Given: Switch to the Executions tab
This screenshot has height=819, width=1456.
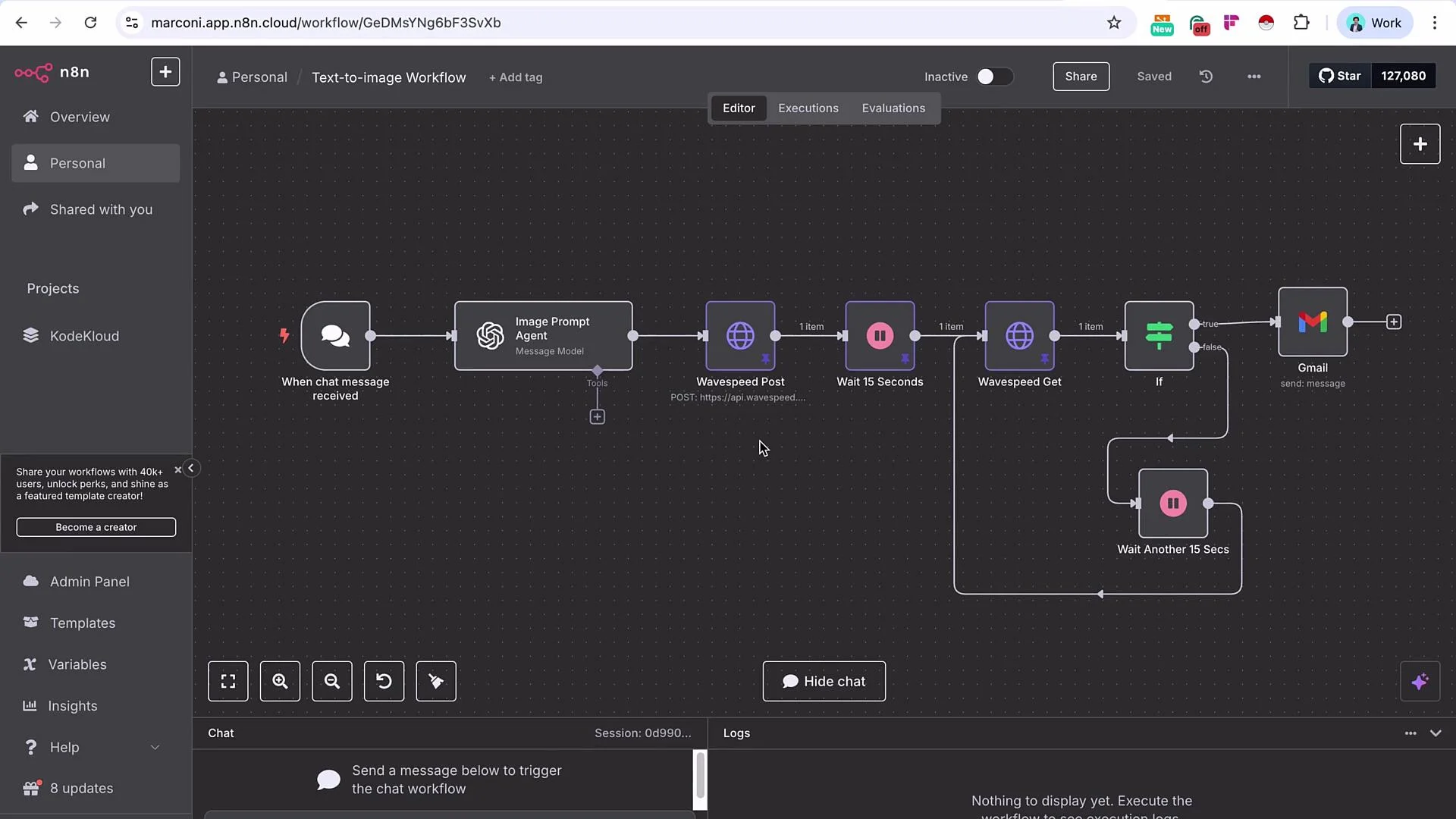Looking at the screenshot, I should [x=808, y=108].
